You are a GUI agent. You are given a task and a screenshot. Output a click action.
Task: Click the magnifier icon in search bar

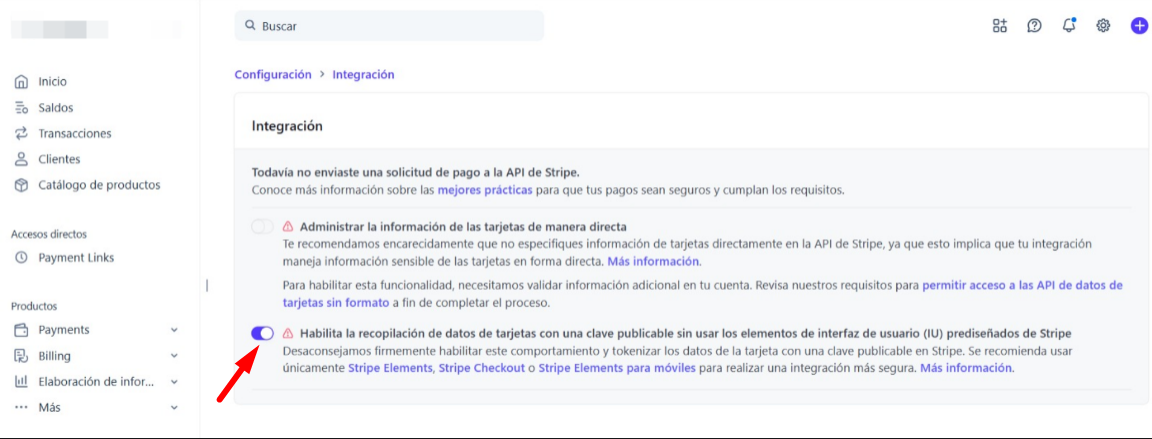click(x=250, y=26)
